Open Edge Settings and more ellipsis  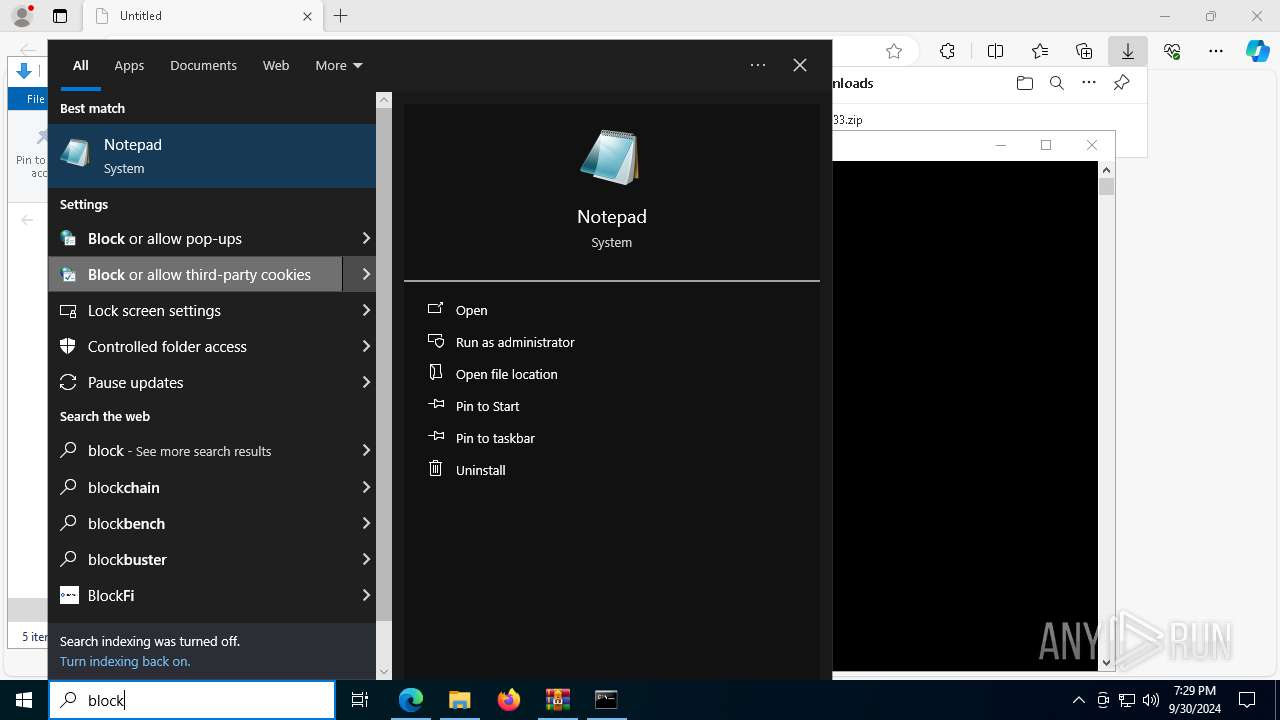pos(1216,51)
